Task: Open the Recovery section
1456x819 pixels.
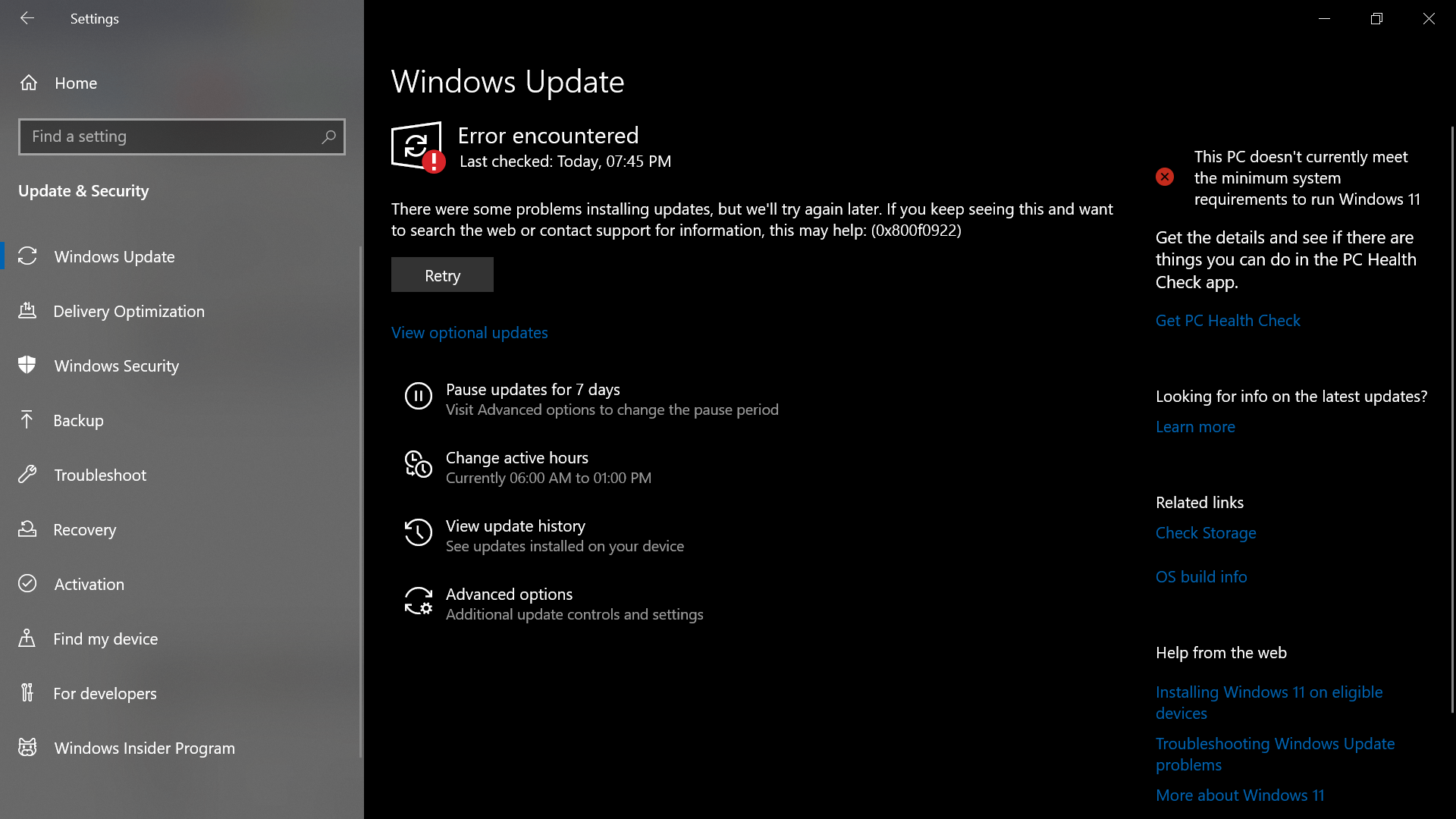Action: tap(180, 529)
